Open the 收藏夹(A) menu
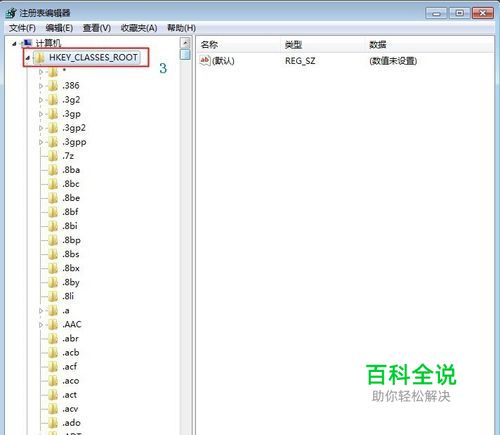This screenshot has height=435, width=500. 139,28
